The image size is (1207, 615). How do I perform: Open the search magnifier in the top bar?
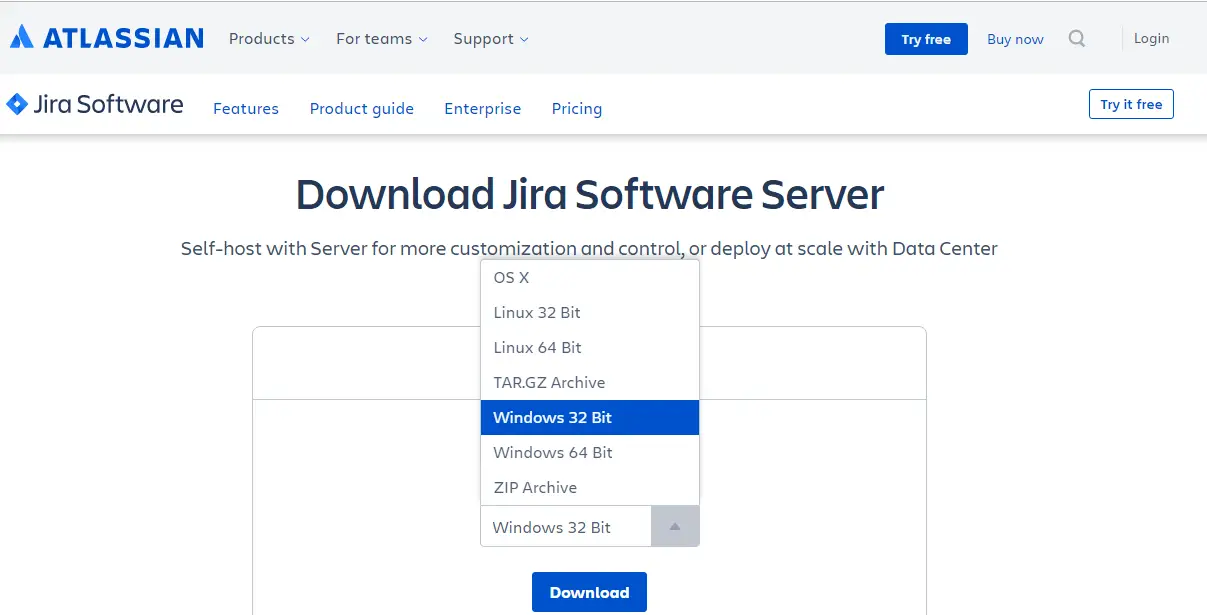tap(1077, 38)
